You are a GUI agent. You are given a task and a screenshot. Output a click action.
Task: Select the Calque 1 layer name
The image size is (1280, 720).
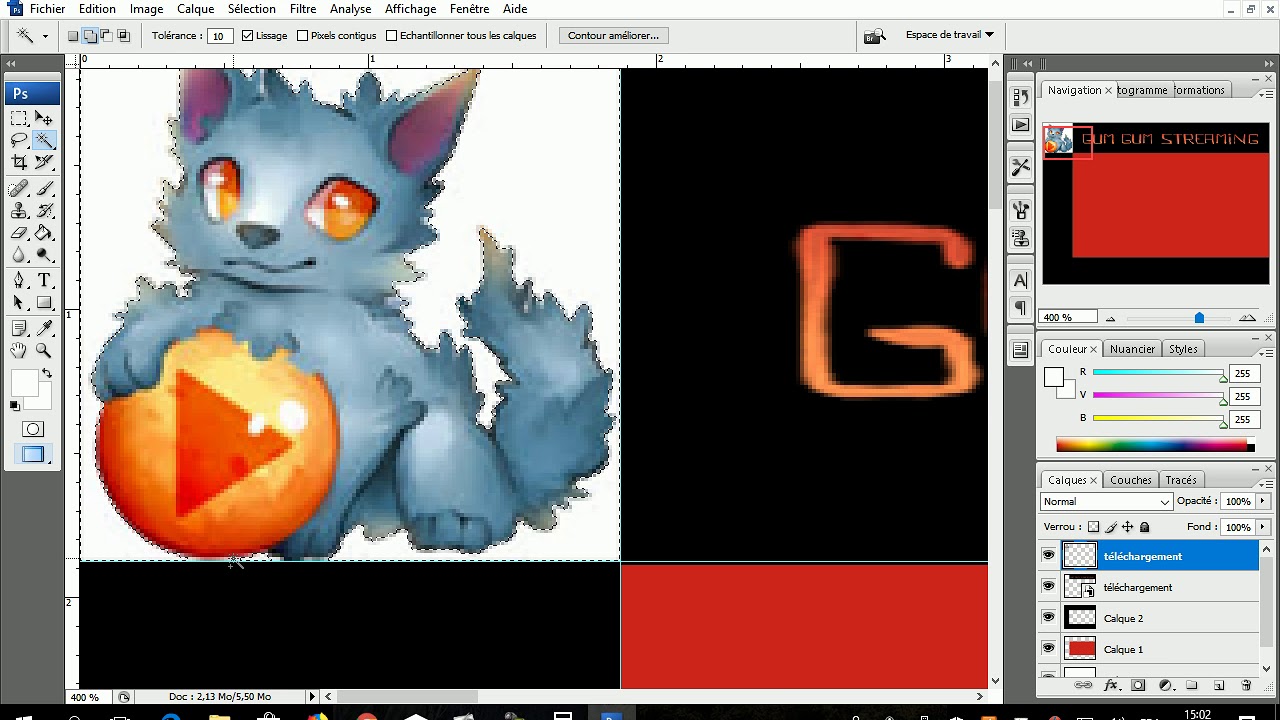pos(1123,650)
